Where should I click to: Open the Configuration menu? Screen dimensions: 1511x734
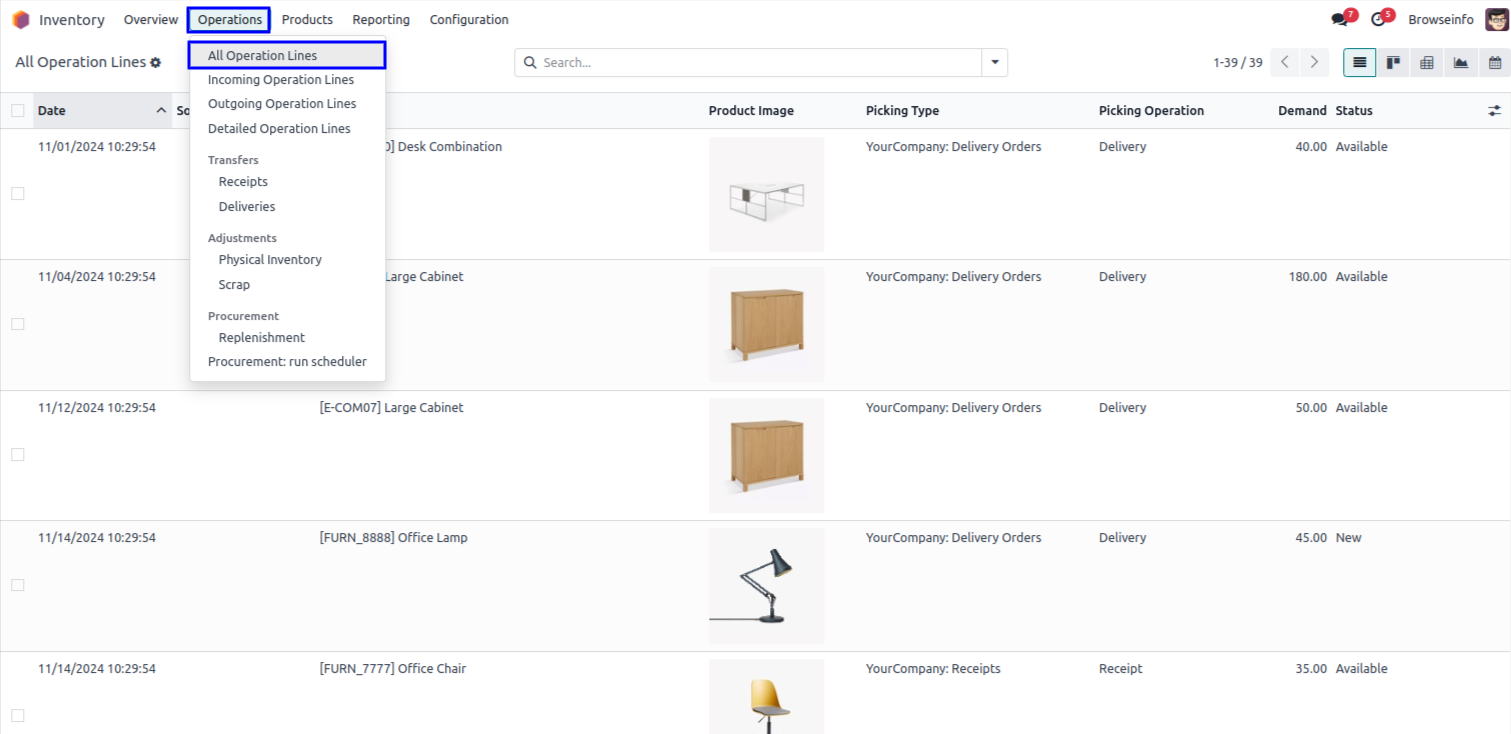pyautogui.click(x=469, y=20)
